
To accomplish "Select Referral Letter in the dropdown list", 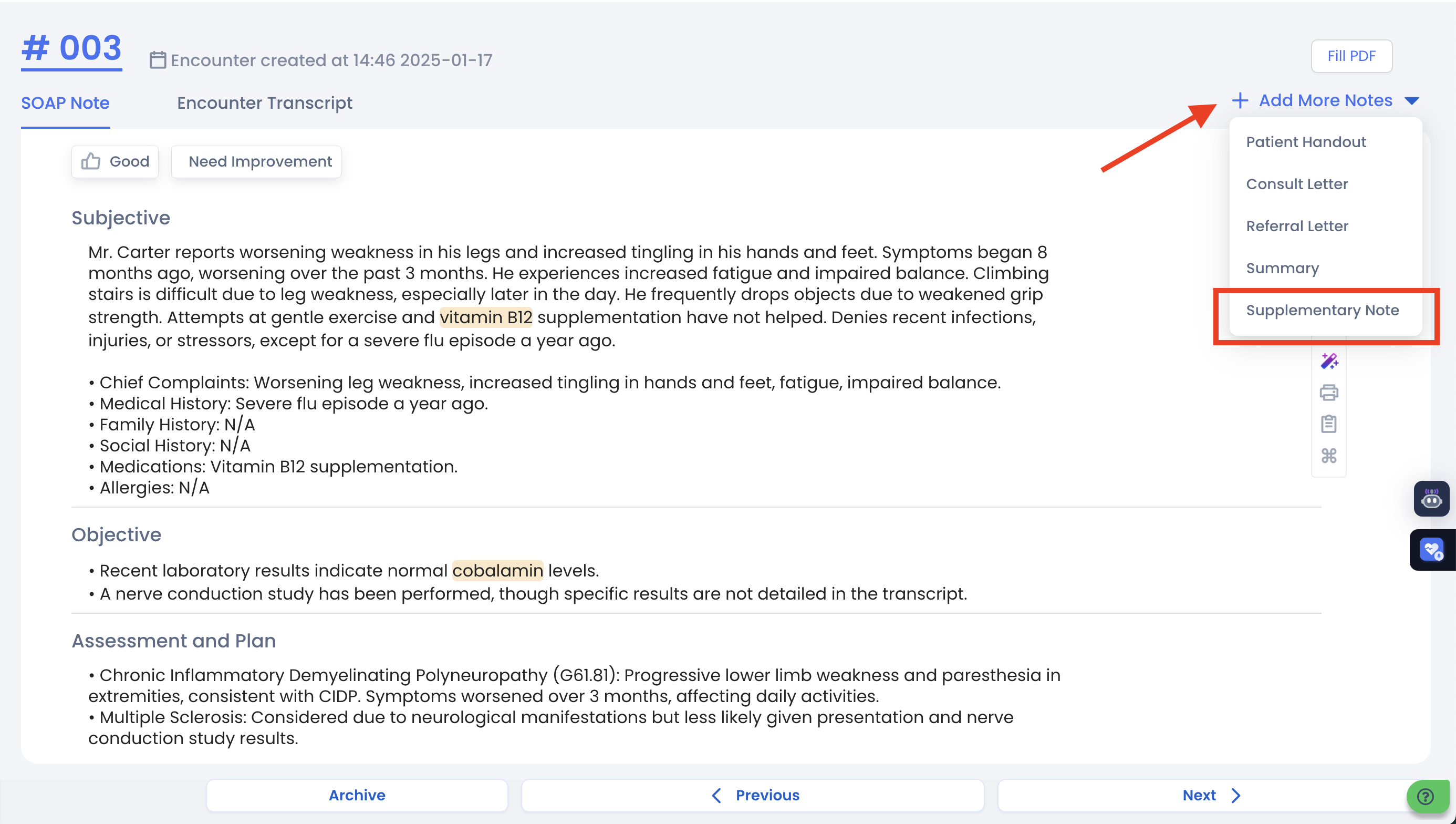I will tap(1297, 226).
